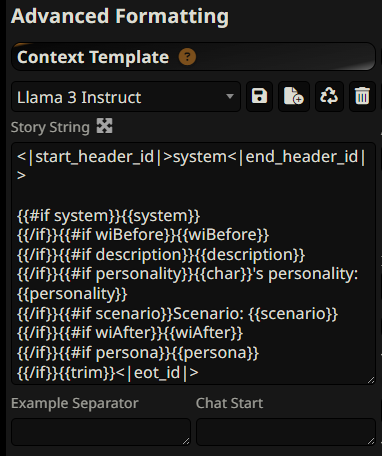This screenshot has width=382, height=456.
Task: Click inside the Chat Start input box
Action: [286, 432]
